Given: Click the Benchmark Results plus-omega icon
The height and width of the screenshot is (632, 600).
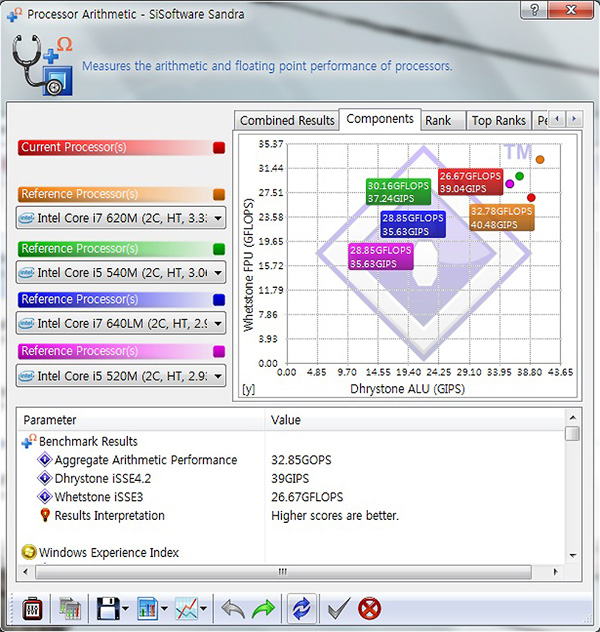Looking at the screenshot, I should point(29,441).
